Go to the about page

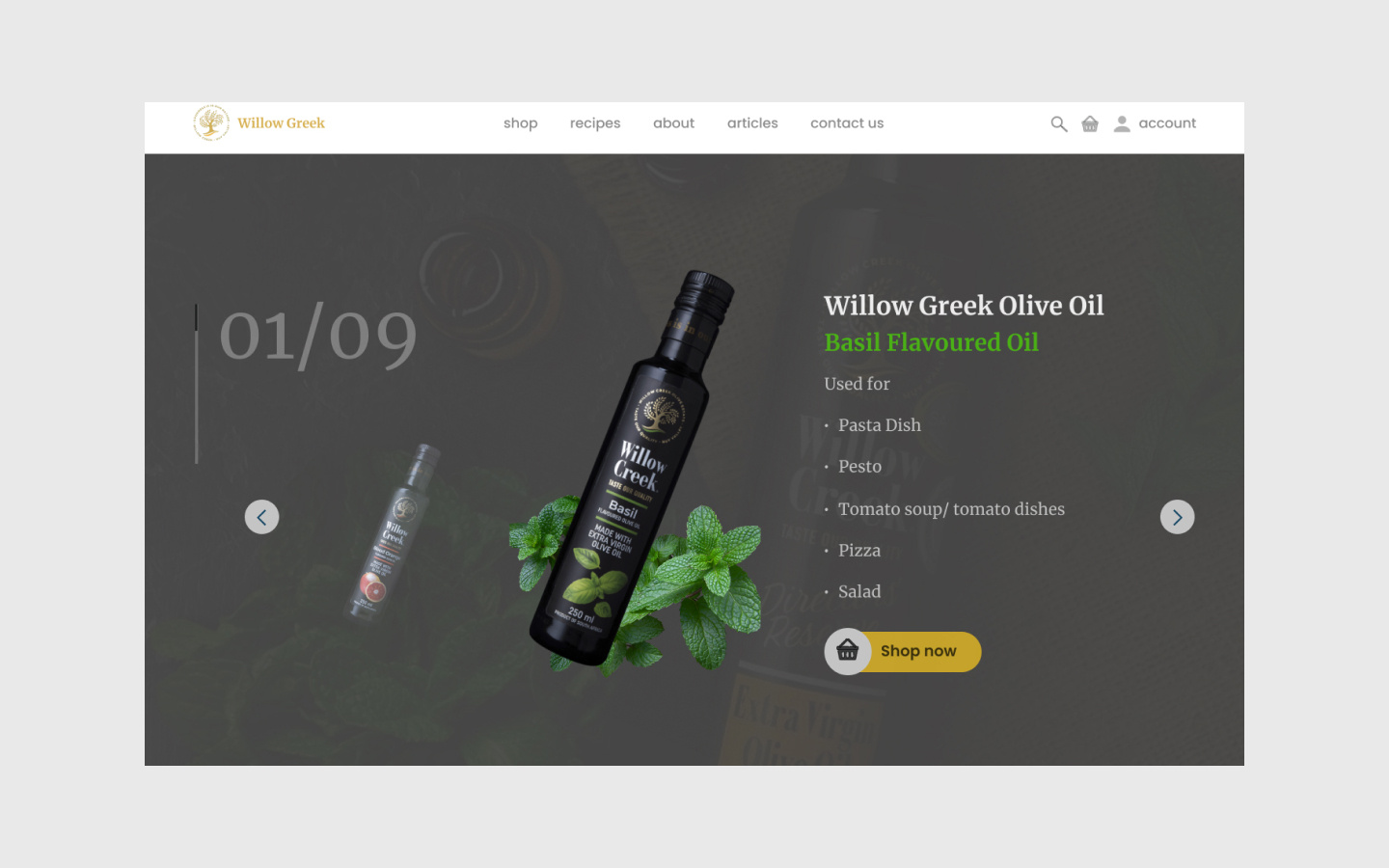click(673, 123)
